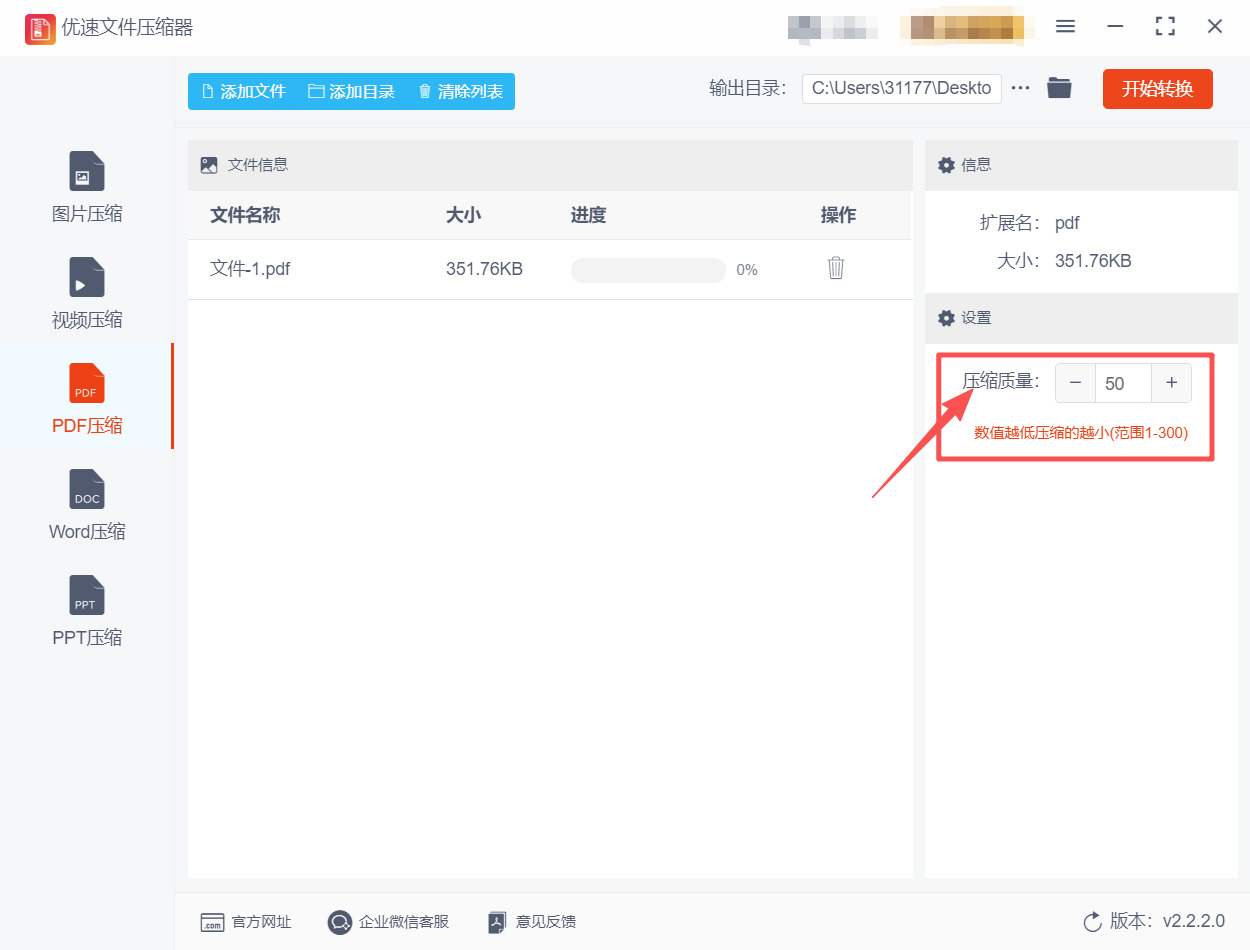Clear the list with 清除列表
Viewport: 1250px width, 950px height.
[460, 90]
